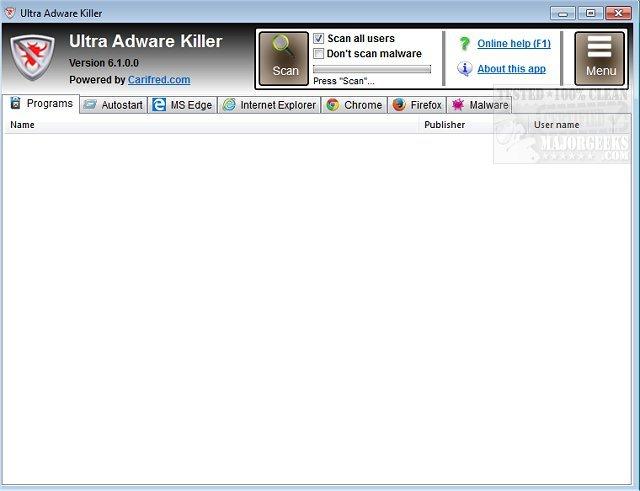Open the hamburger Menu button
The image size is (640, 491).
click(599, 59)
